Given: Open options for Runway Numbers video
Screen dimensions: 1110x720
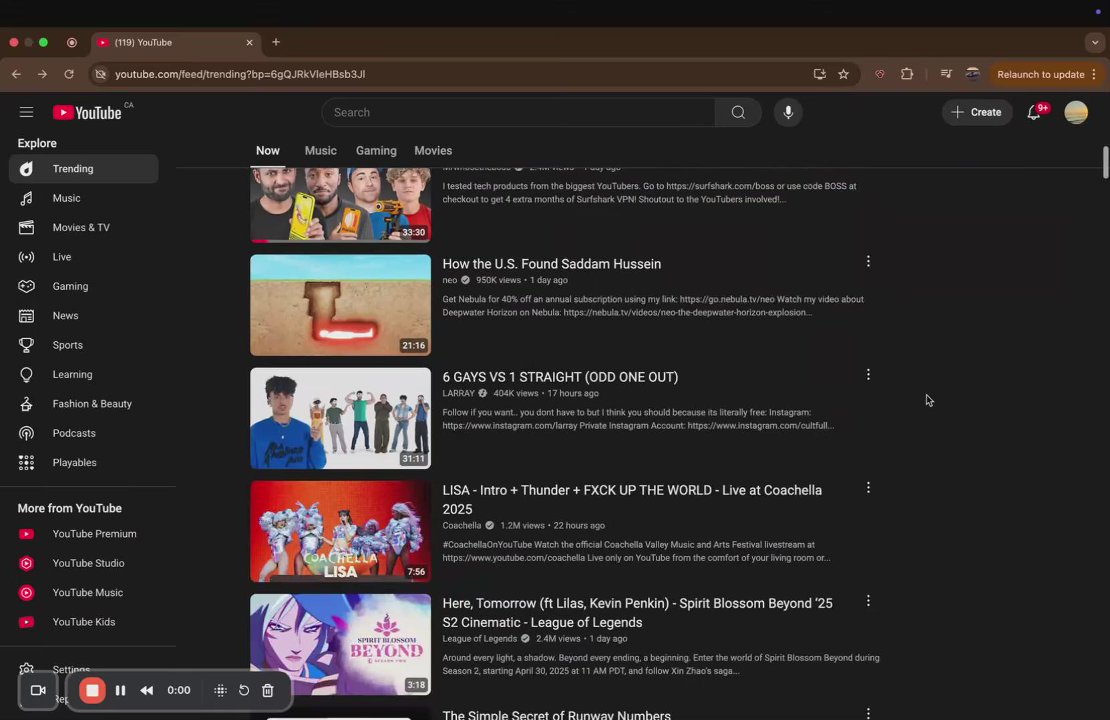Looking at the screenshot, I should (x=868, y=713).
